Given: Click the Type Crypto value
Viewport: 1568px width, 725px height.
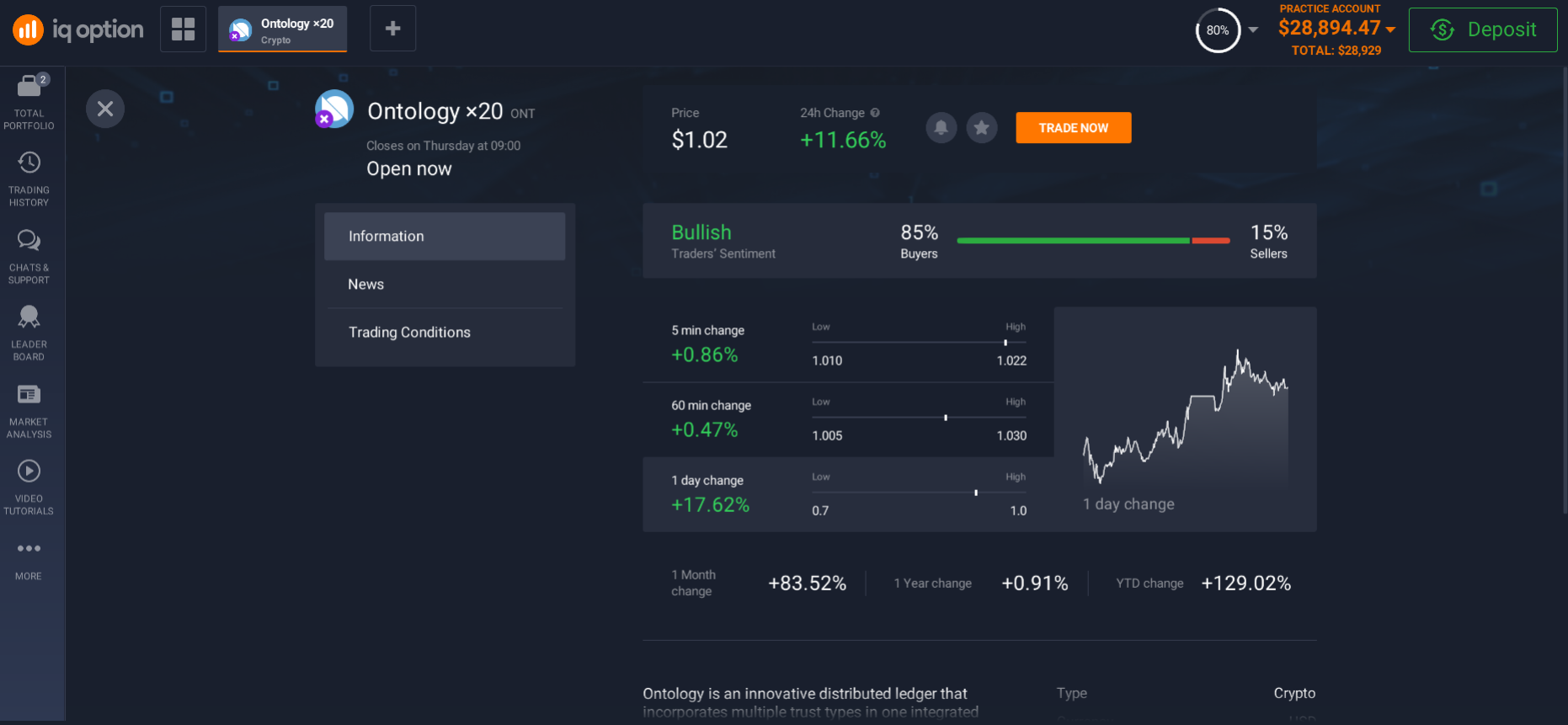Looking at the screenshot, I should click(1294, 693).
